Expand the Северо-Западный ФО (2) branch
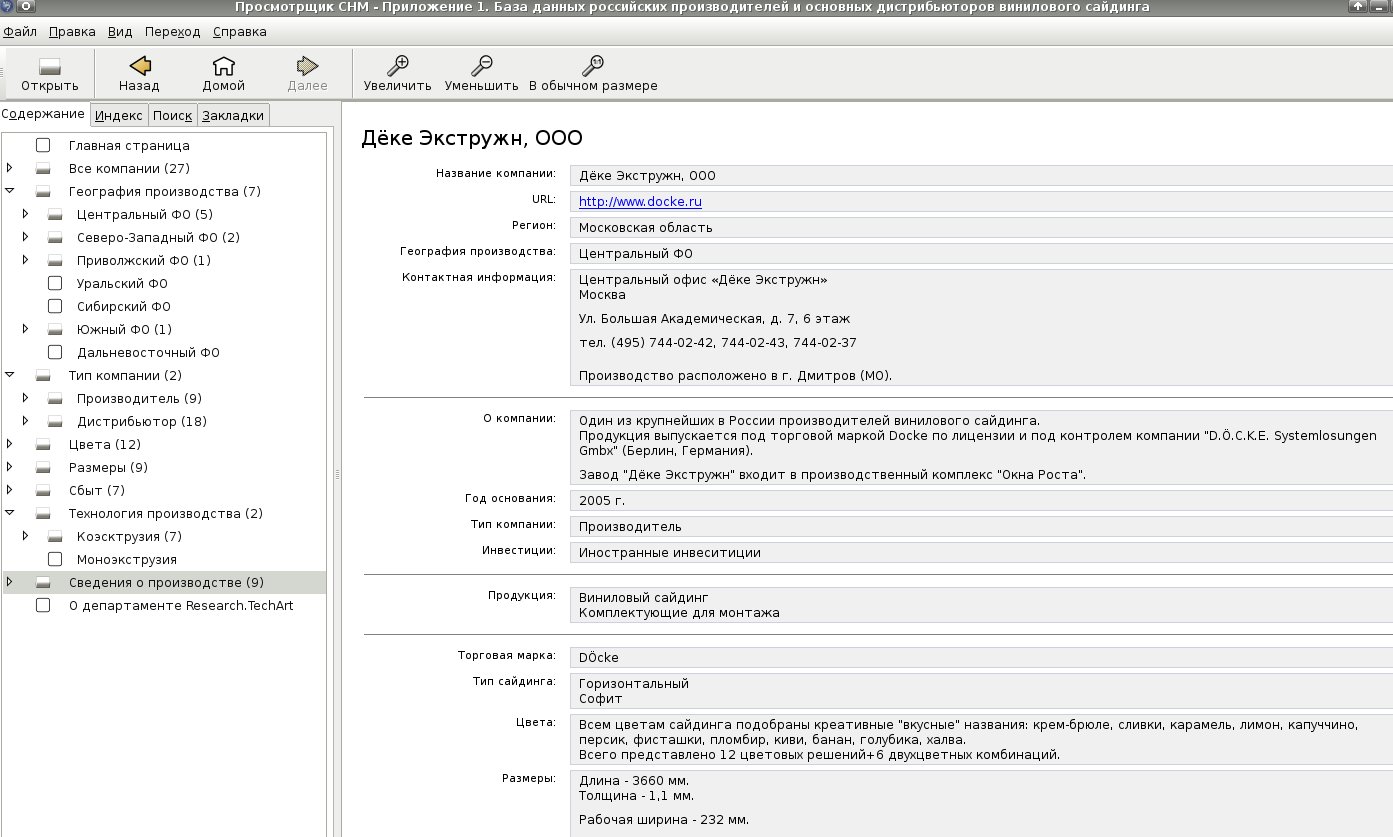The height and width of the screenshot is (837, 1393). pyautogui.click(x=26, y=237)
